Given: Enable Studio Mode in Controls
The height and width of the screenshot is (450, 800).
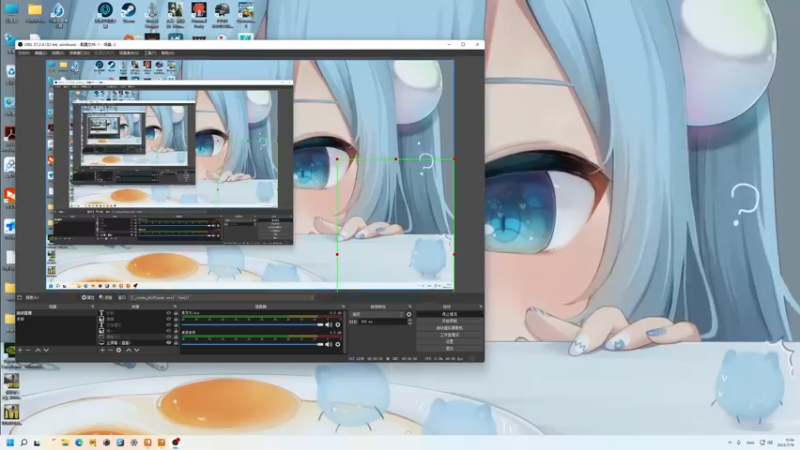Looking at the screenshot, I should [x=449, y=335].
